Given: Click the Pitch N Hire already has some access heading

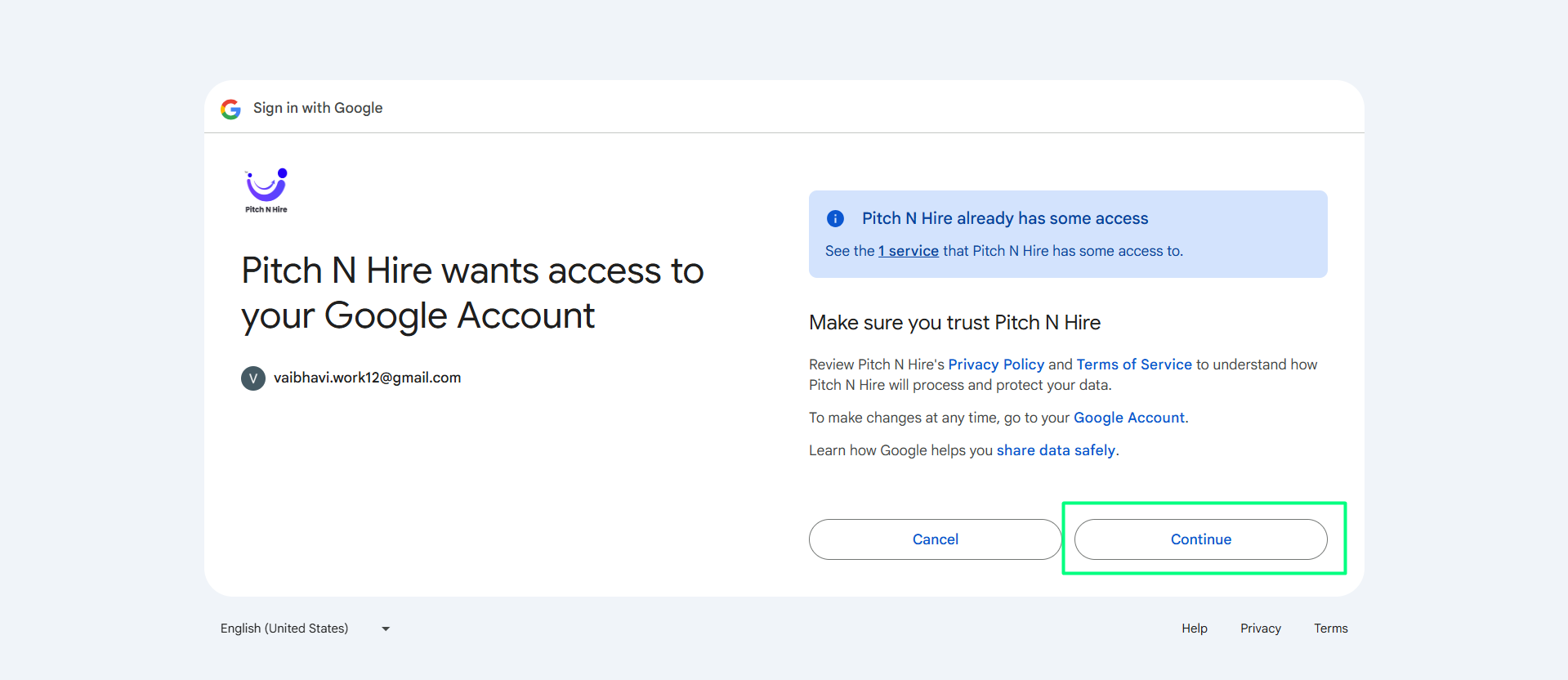Looking at the screenshot, I should (x=1005, y=218).
